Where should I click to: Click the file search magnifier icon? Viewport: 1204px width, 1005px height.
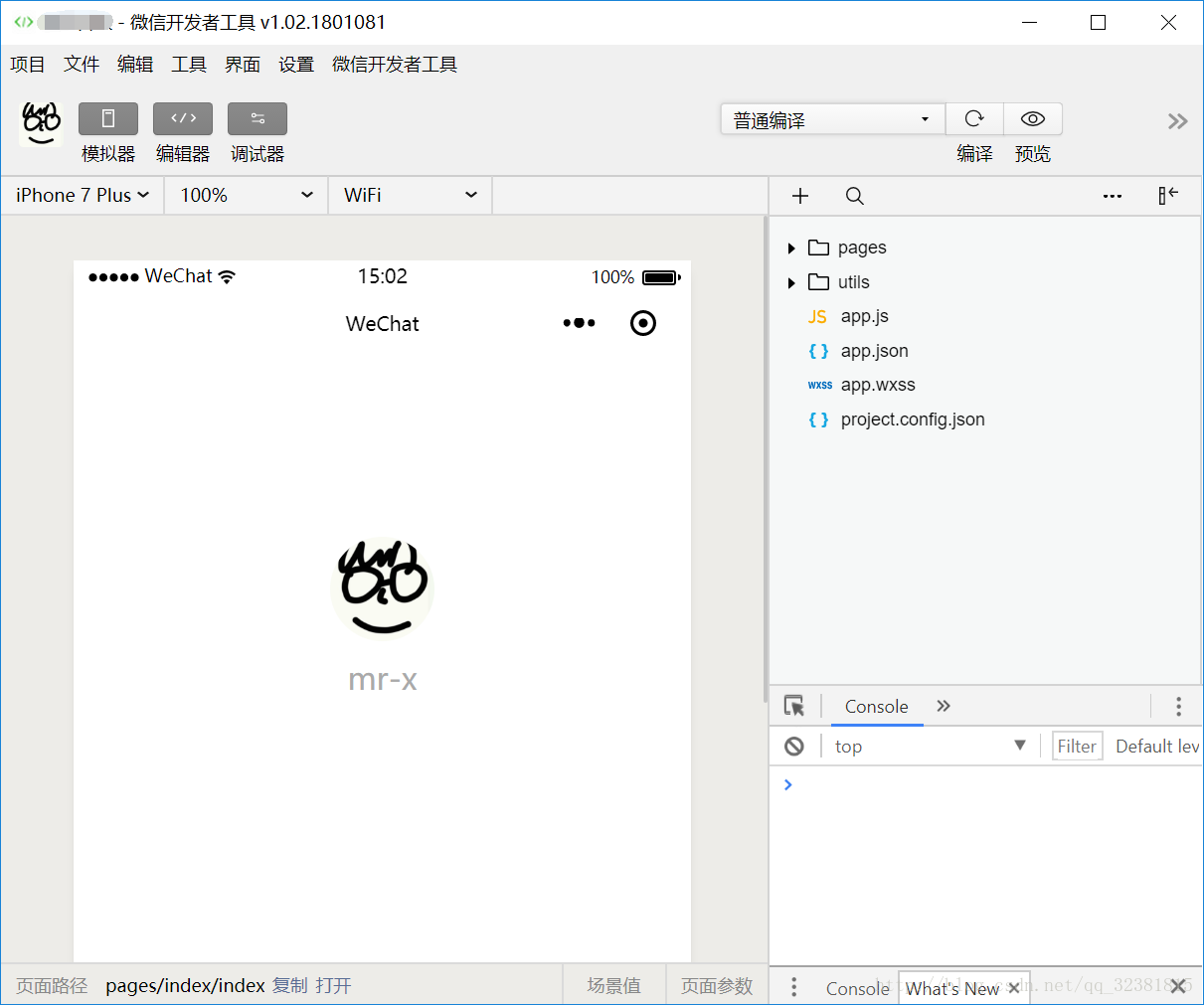pyautogui.click(x=854, y=196)
